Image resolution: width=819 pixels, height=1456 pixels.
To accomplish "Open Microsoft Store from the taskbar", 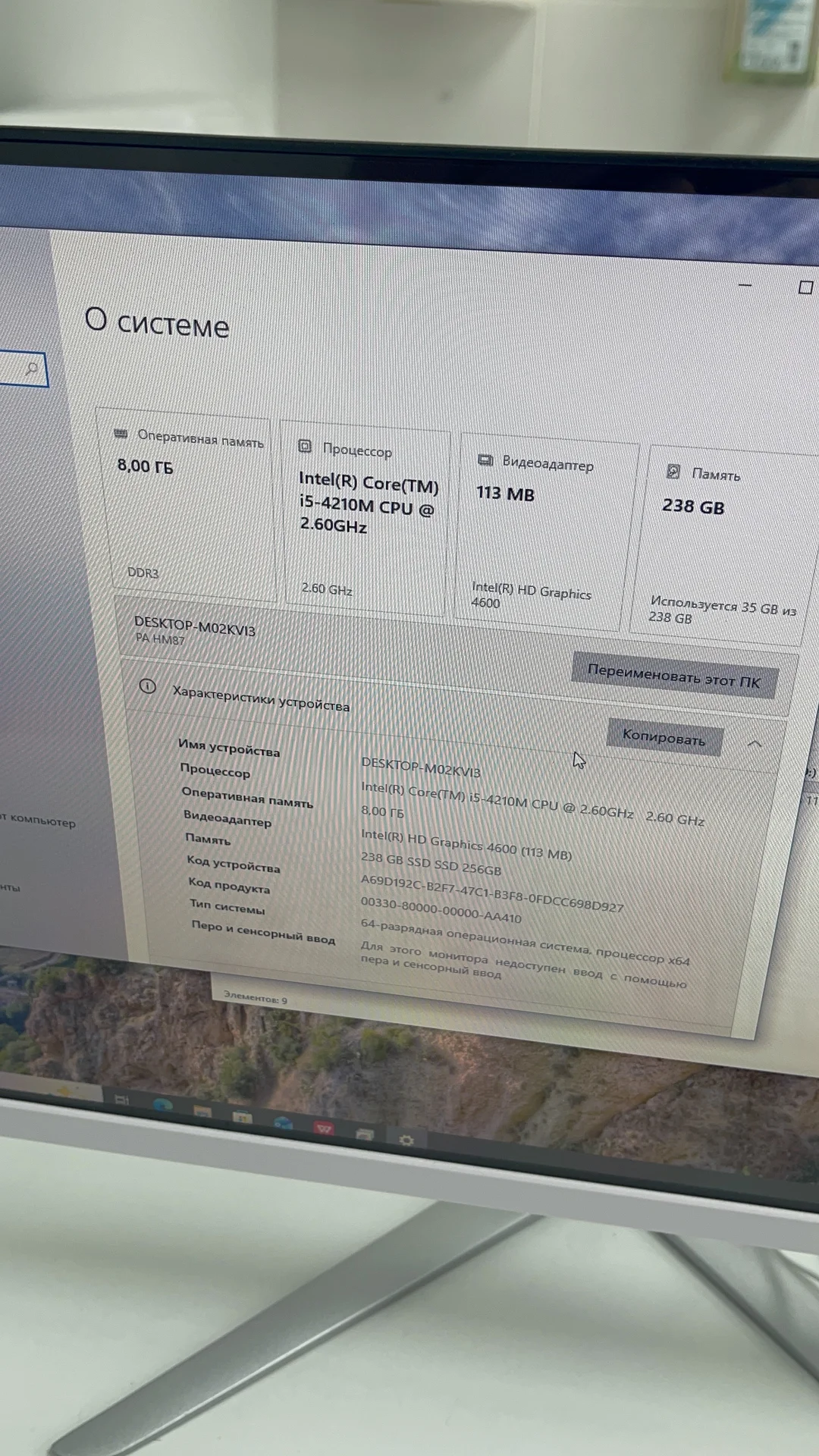I will click(242, 1116).
